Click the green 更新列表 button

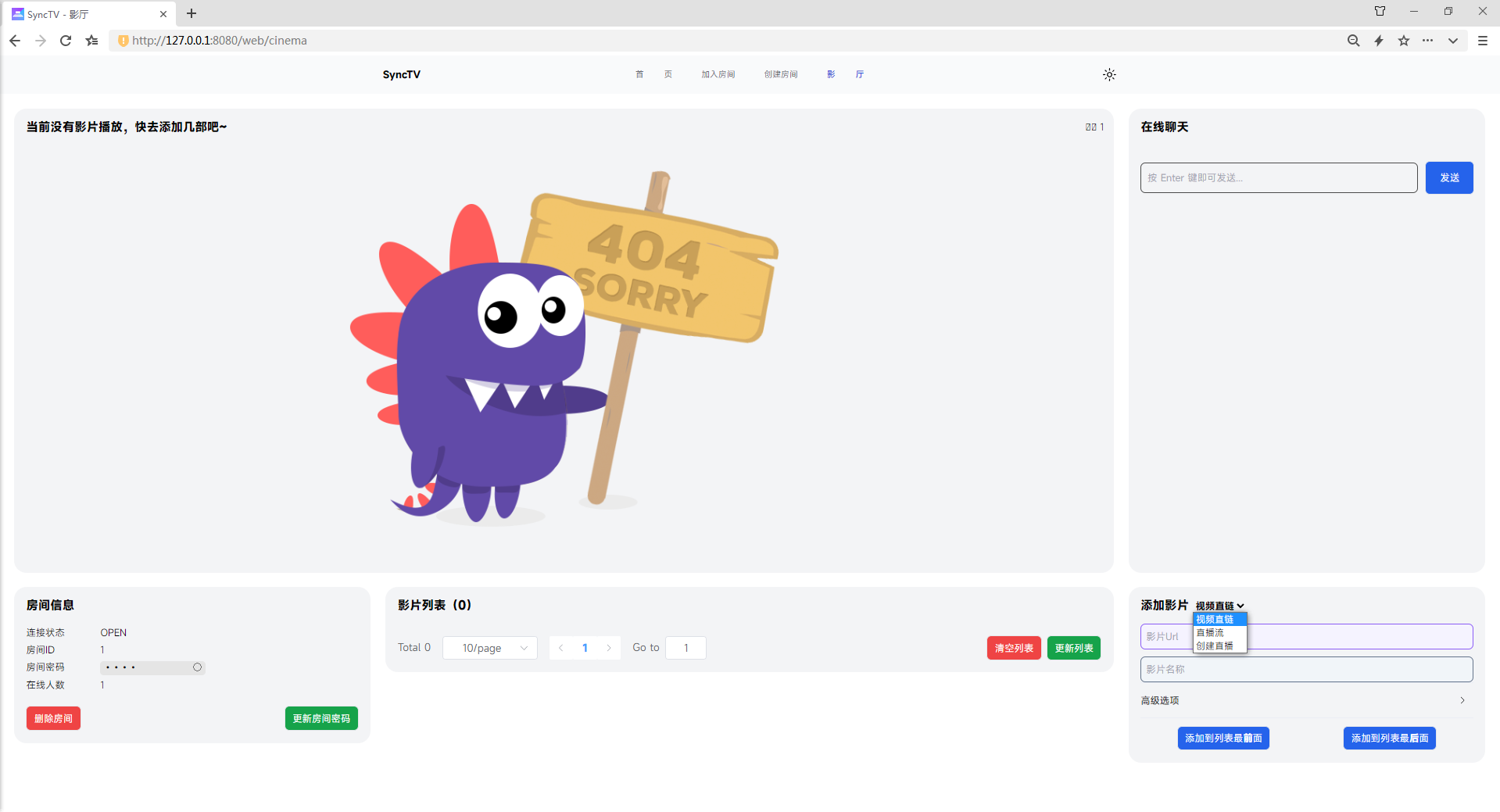coord(1073,648)
